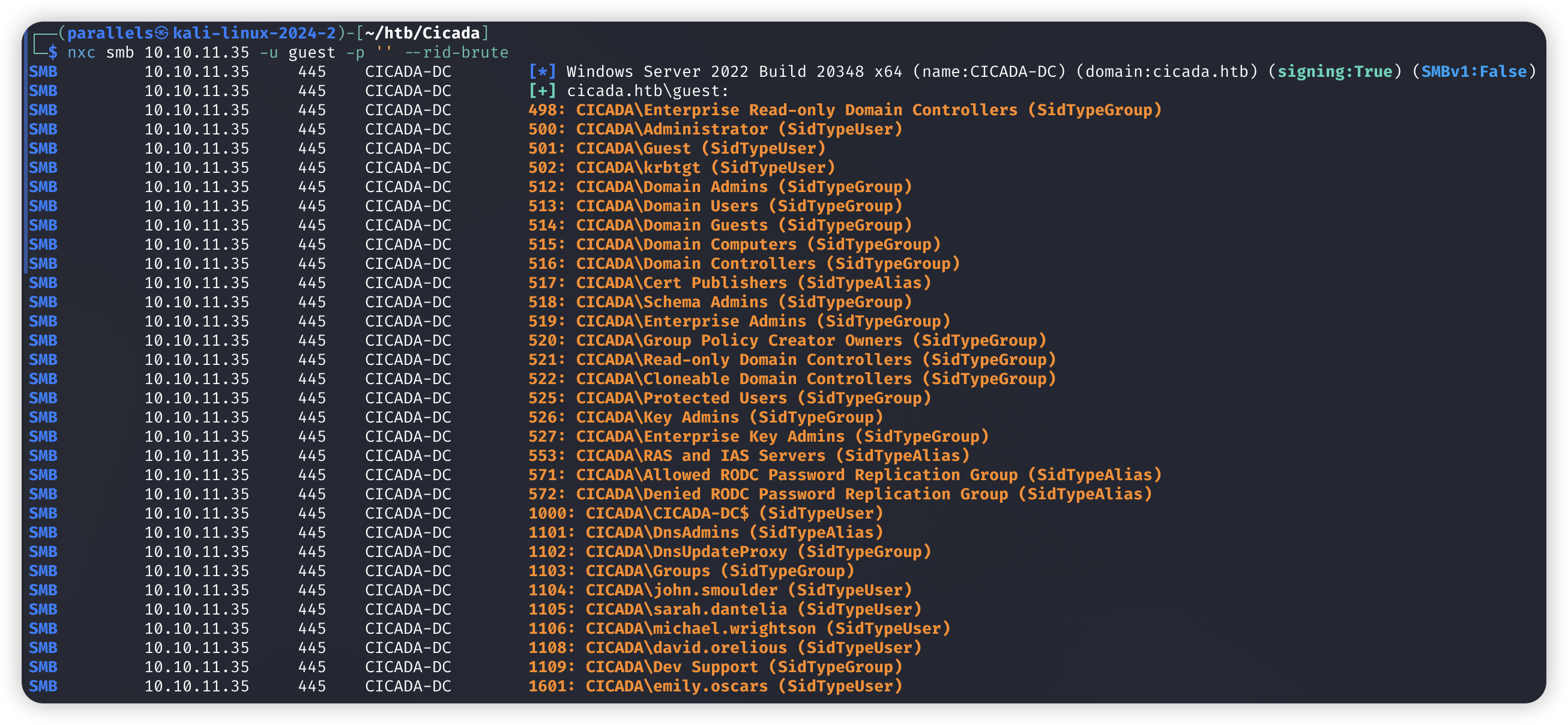Click the cicada.htb\guest login line
This screenshot has height=725, width=1568.
[648, 91]
